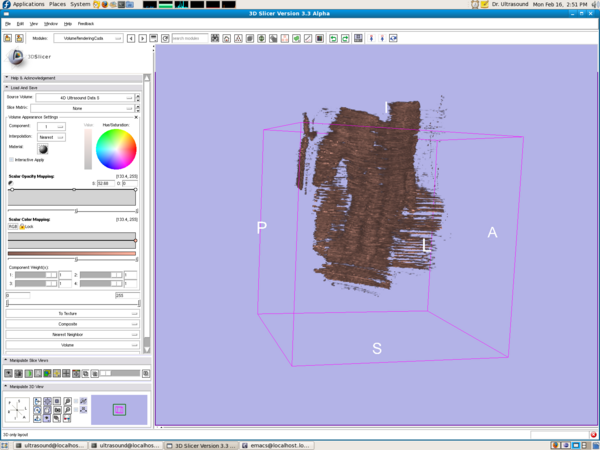
Task: Toggle the RGB button in Scalar Color Mapping
Action: pos(13,227)
